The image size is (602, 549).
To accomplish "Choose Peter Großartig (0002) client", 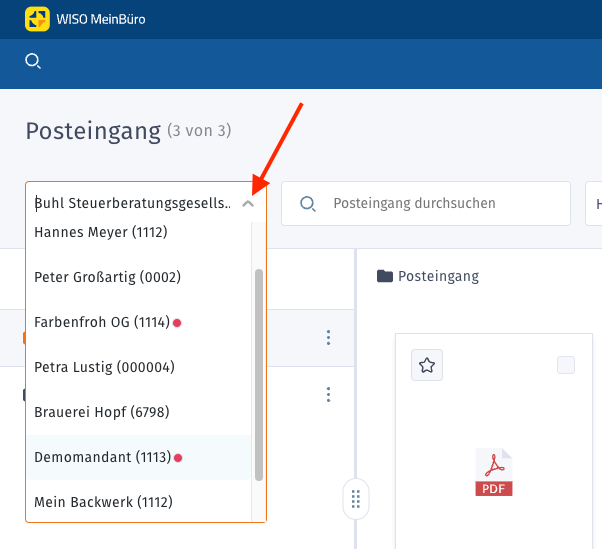I will click(x=107, y=277).
